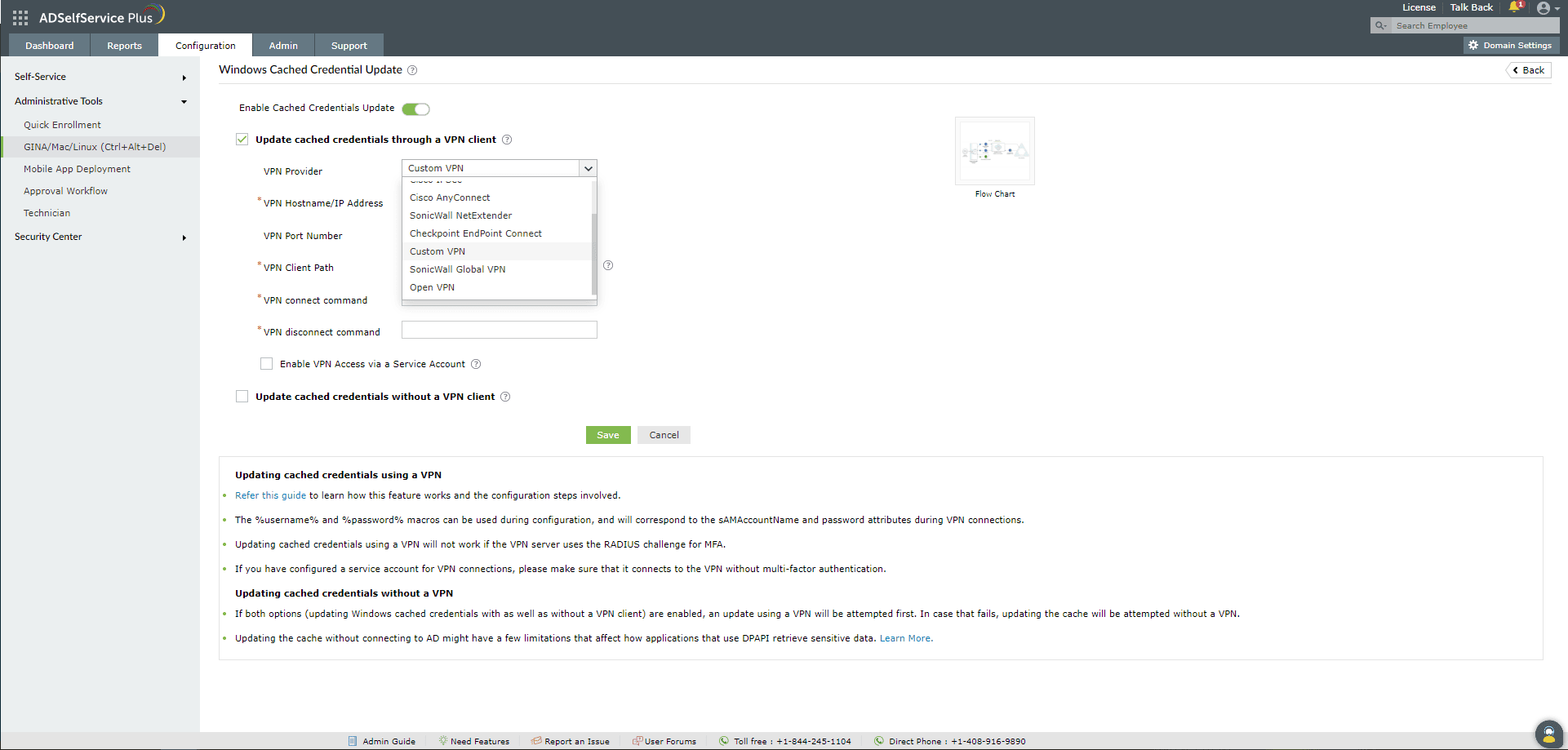Click the Need Features lightbulb icon
This screenshot has height=750, width=1568.
tap(443, 741)
